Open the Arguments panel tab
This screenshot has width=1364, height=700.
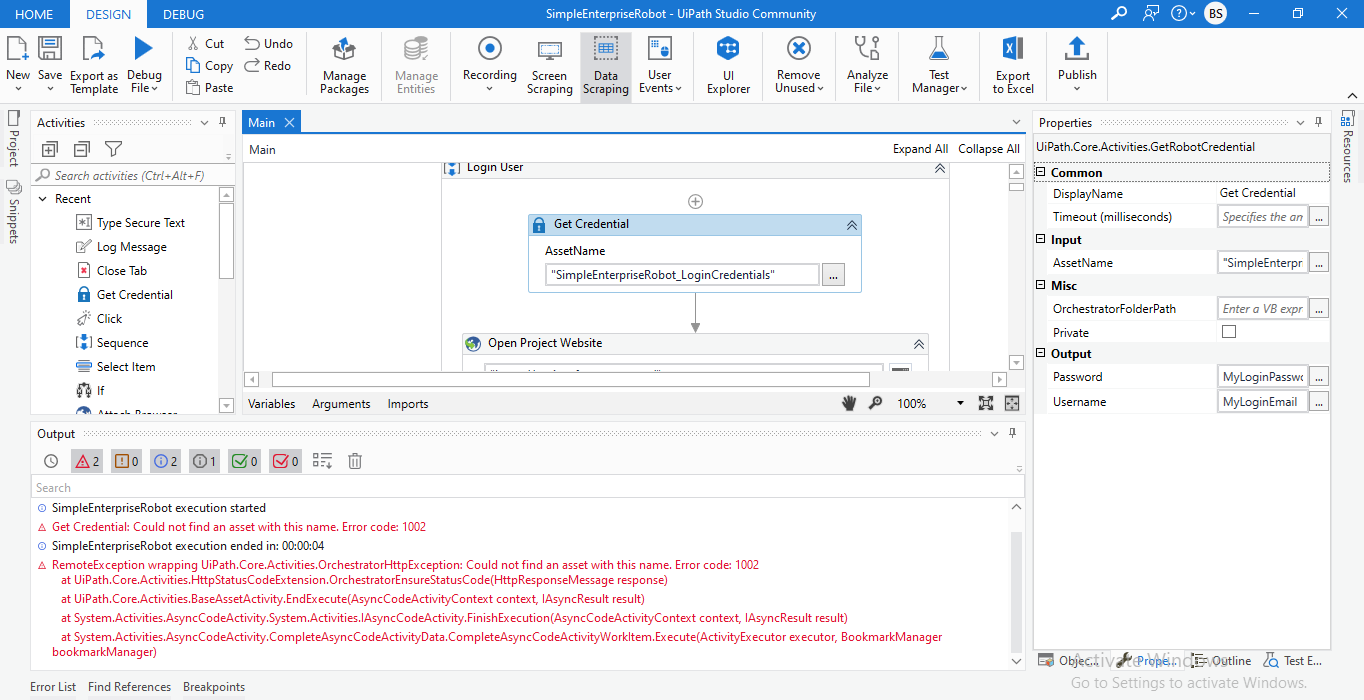coord(341,404)
